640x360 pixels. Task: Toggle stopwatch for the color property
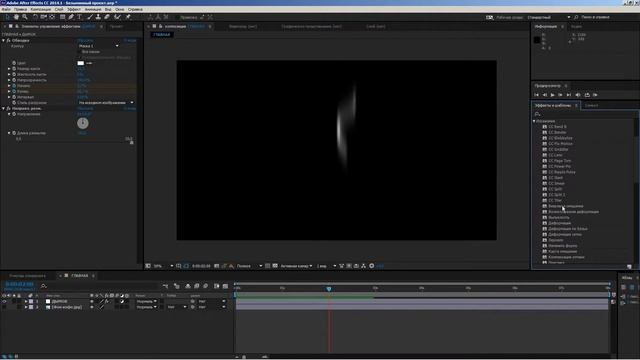(14, 63)
